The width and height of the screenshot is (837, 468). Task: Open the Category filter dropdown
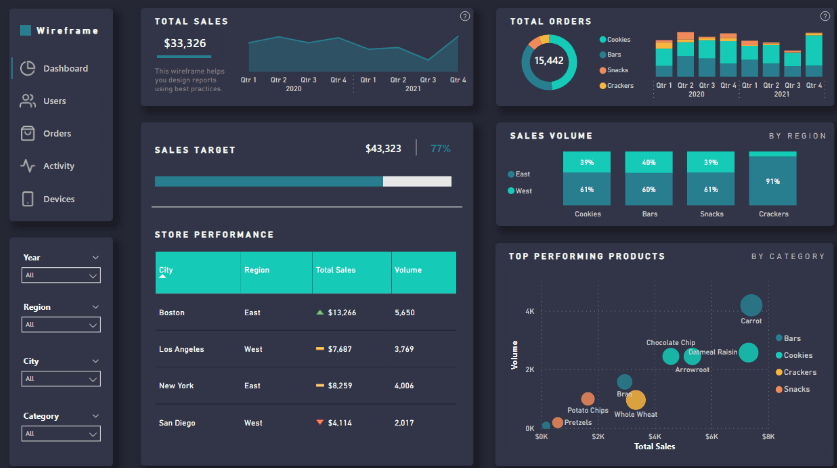tap(62, 434)
